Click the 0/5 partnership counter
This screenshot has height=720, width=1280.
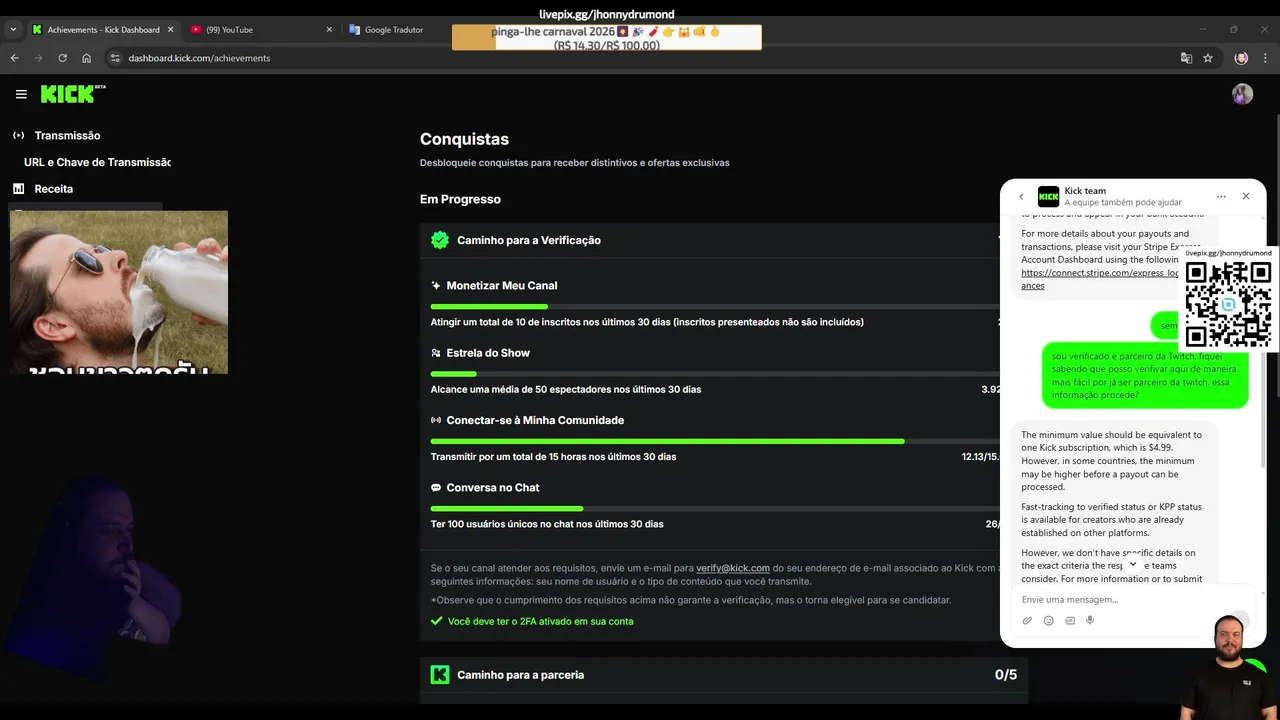[1006, 675]
